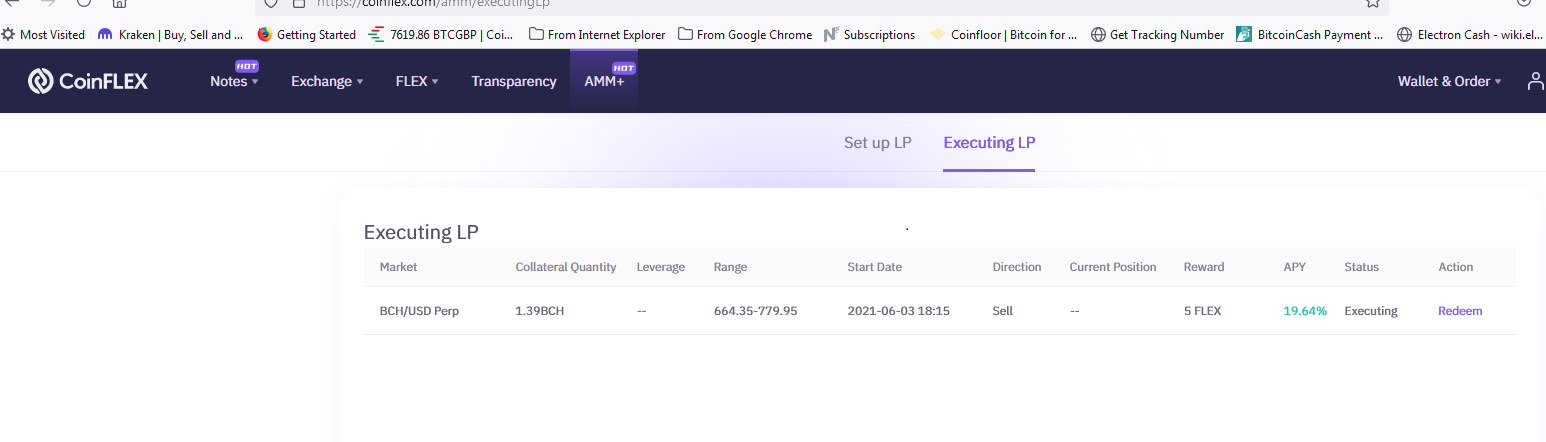Click the Status column header
The image size is (1546, 442).
coord(1361,267)
